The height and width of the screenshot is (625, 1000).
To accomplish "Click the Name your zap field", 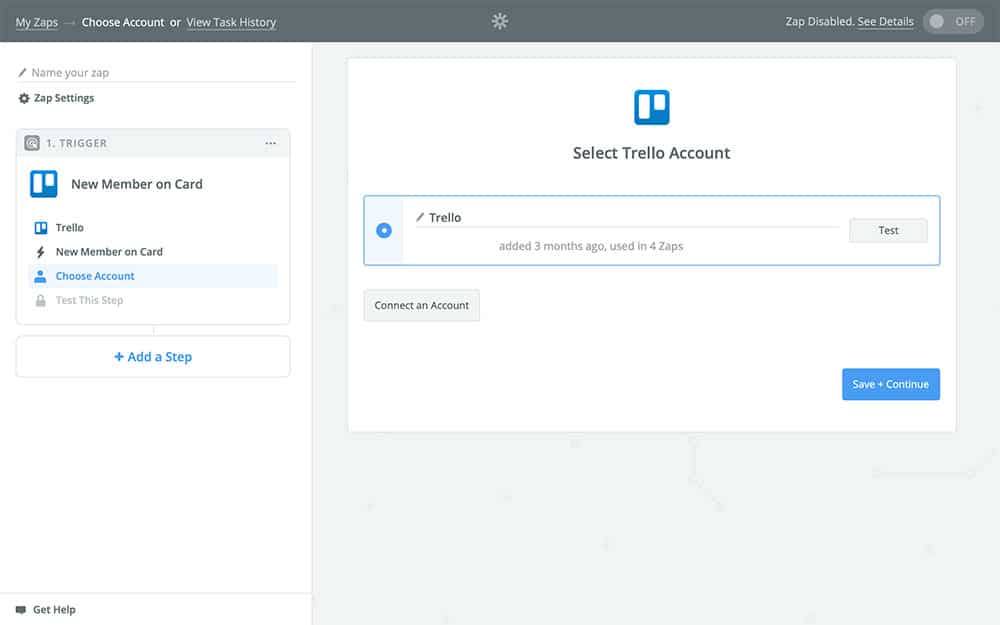I will point(160,73).
